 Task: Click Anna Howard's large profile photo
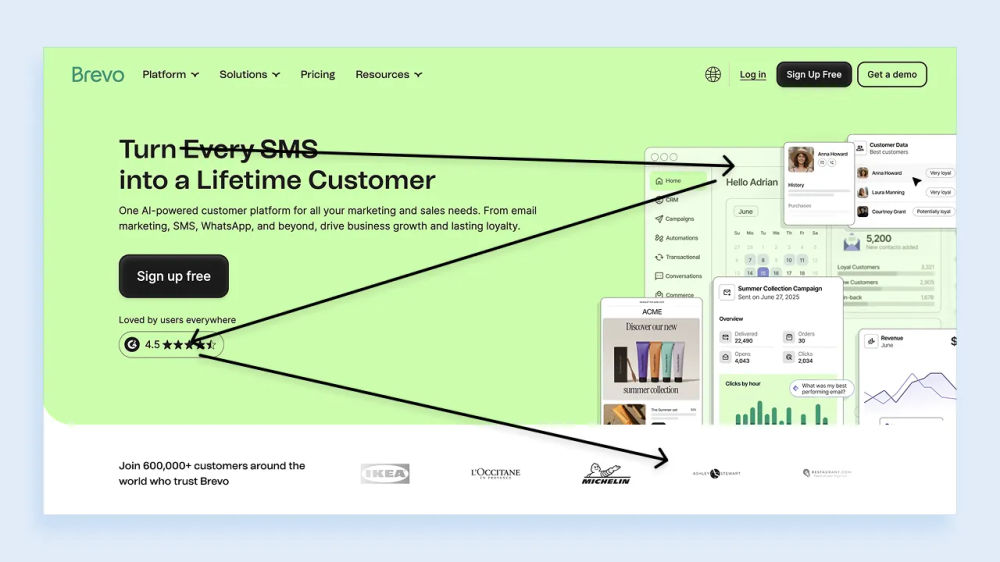801,159
